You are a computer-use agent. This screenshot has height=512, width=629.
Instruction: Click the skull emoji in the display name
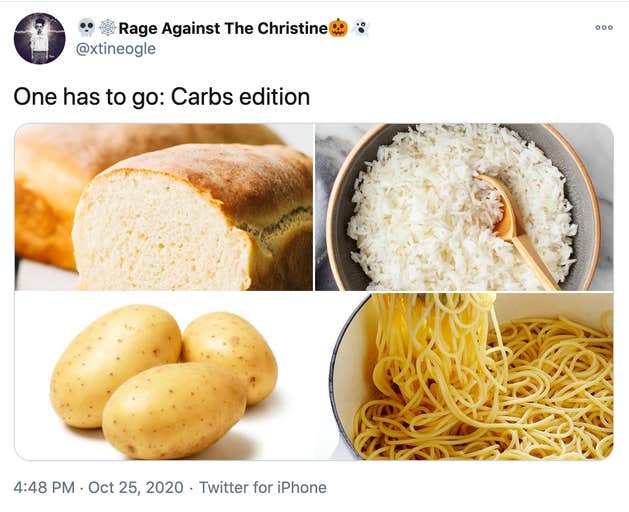[x=87, y=28]
